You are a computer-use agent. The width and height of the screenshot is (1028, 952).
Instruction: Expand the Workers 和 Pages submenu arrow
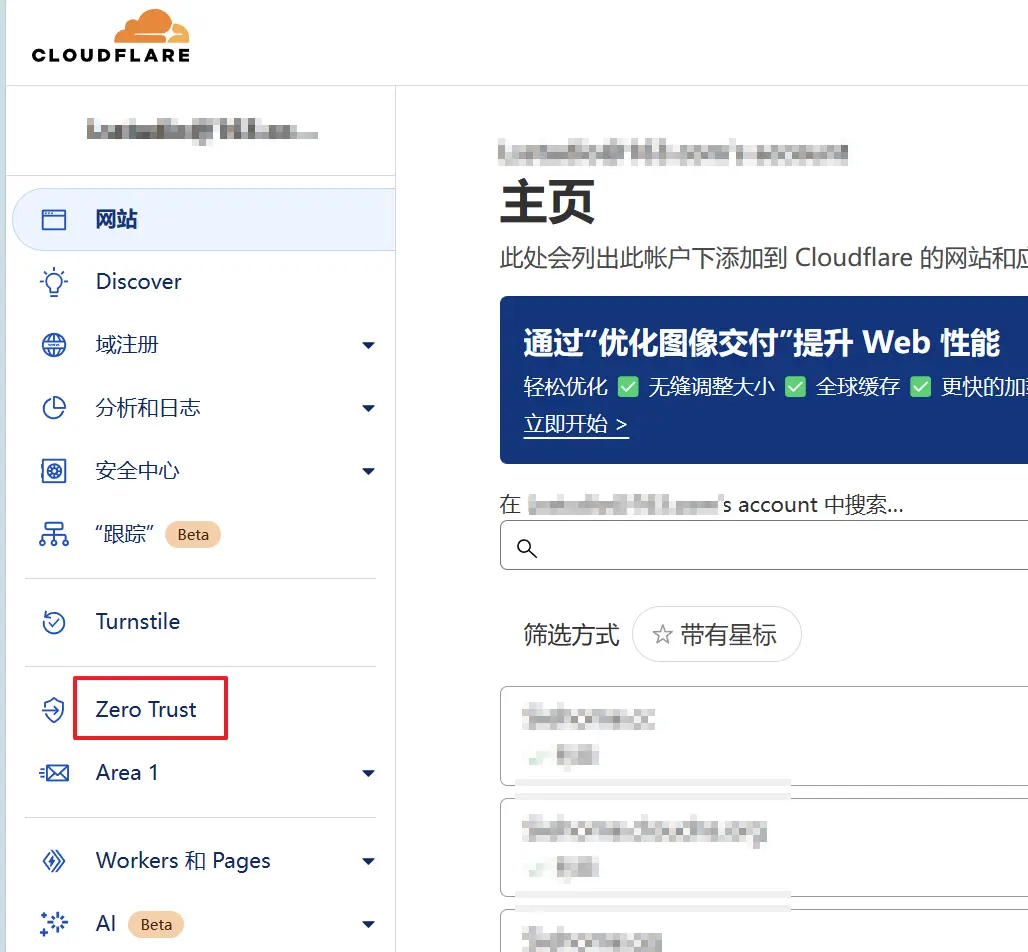(x=368, y=861)
